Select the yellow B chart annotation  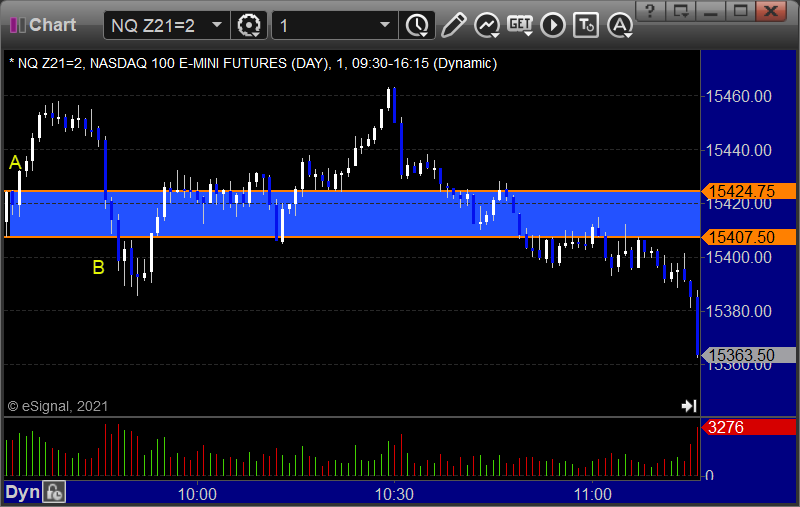coord(98,267)
